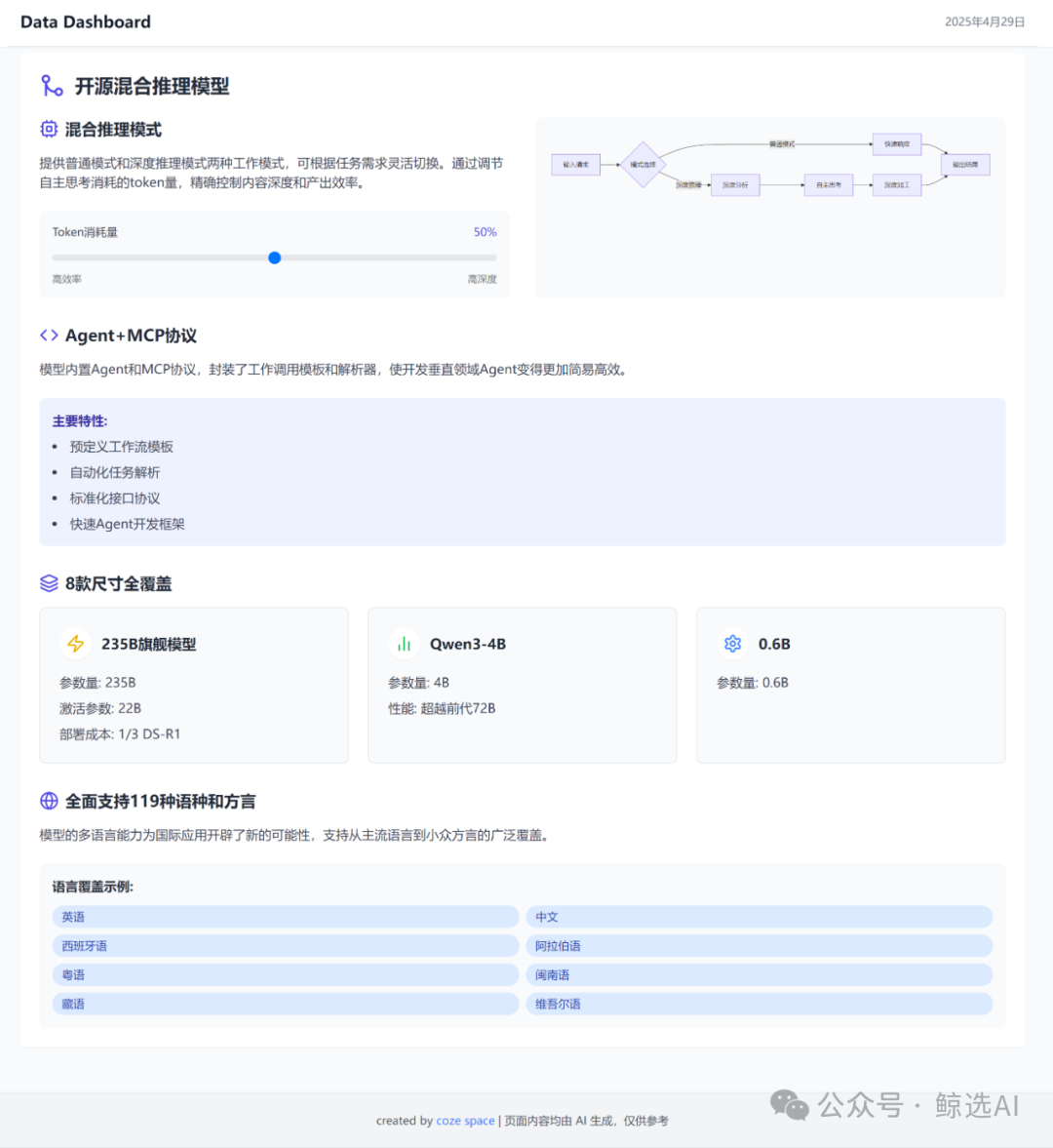The height and width of the screenshot is (1148, 1053).
Task: Click the 模式选择 diamond node in flowchart
Action: pyautogui.click(x=643, y=165)
